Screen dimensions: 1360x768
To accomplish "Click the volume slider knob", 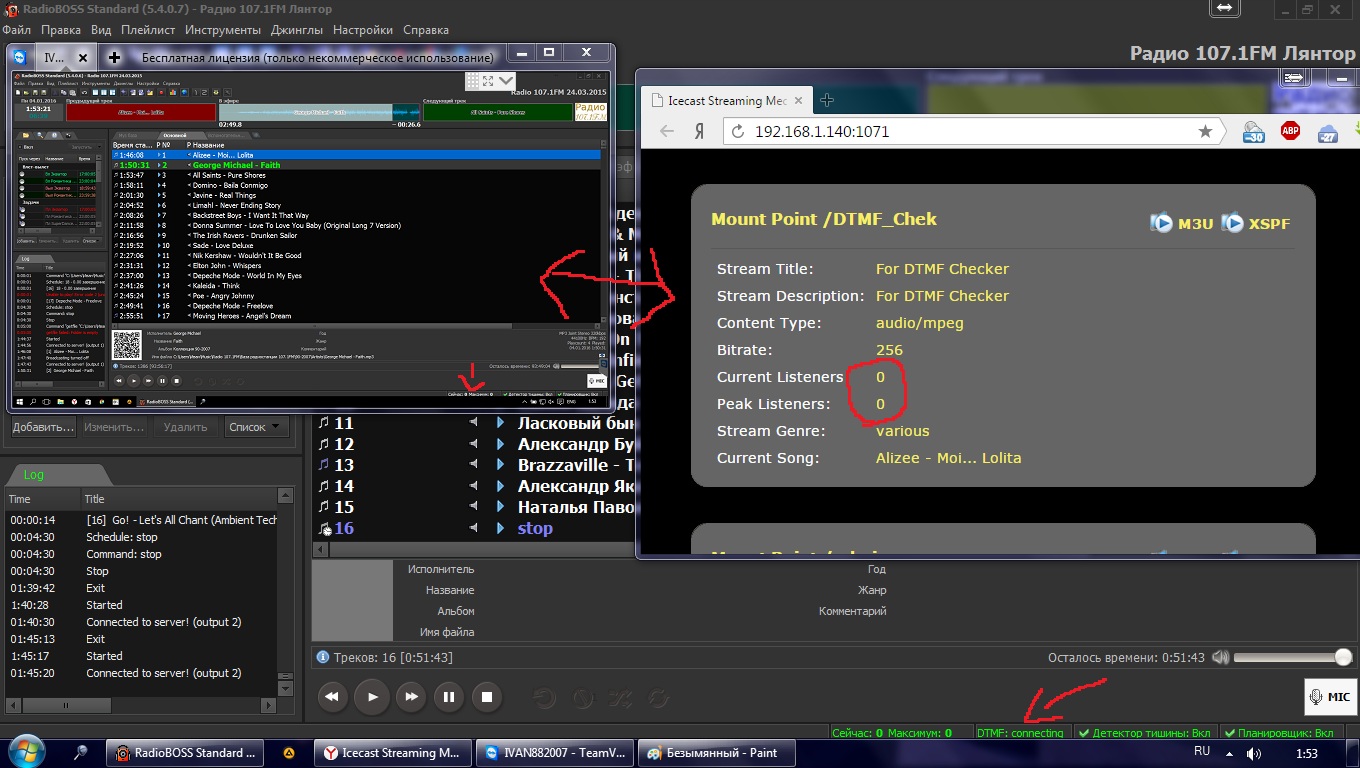I will pyautogui.click(x=1343, y=657).
